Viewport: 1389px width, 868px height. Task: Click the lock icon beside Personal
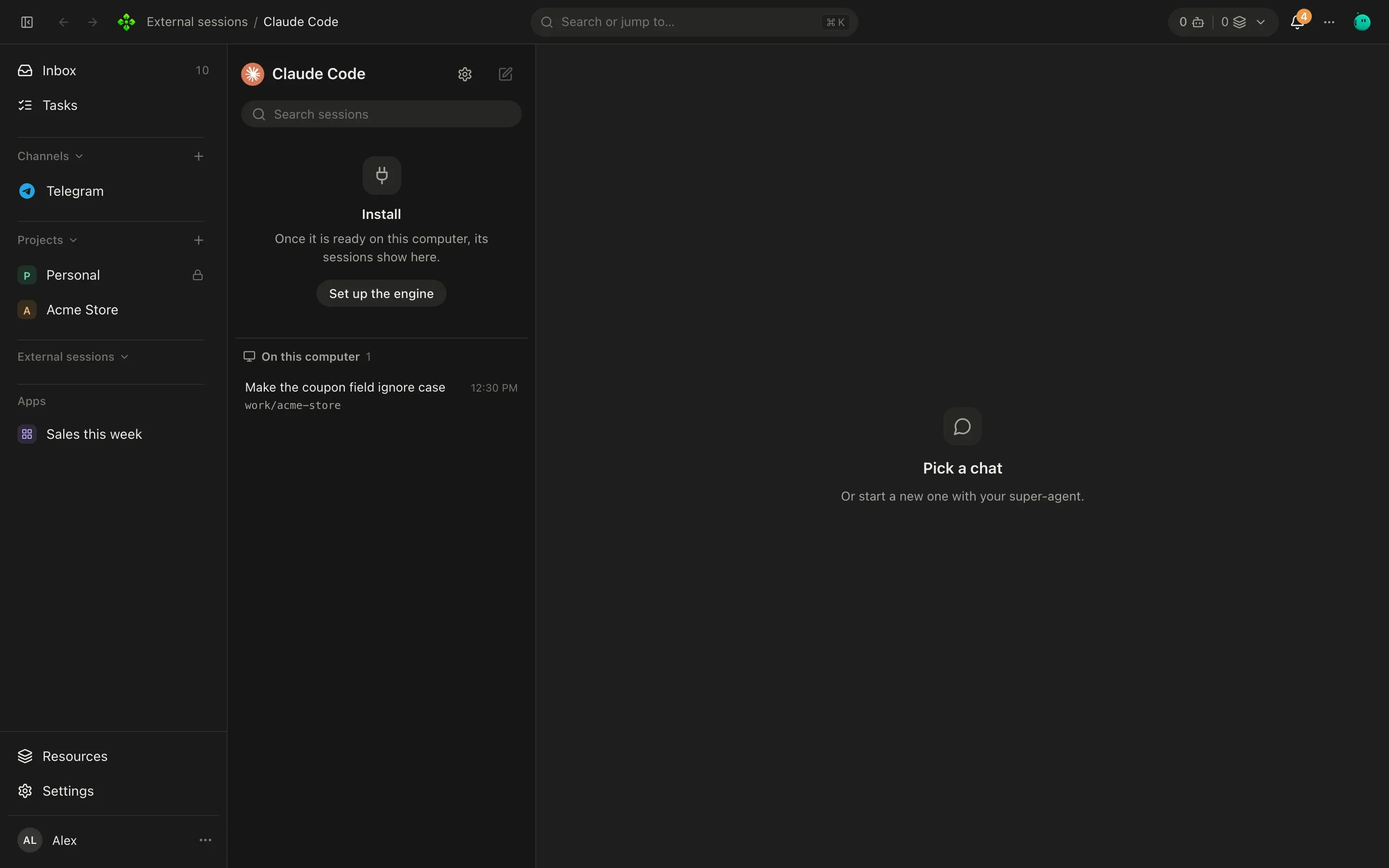(197, 275)
